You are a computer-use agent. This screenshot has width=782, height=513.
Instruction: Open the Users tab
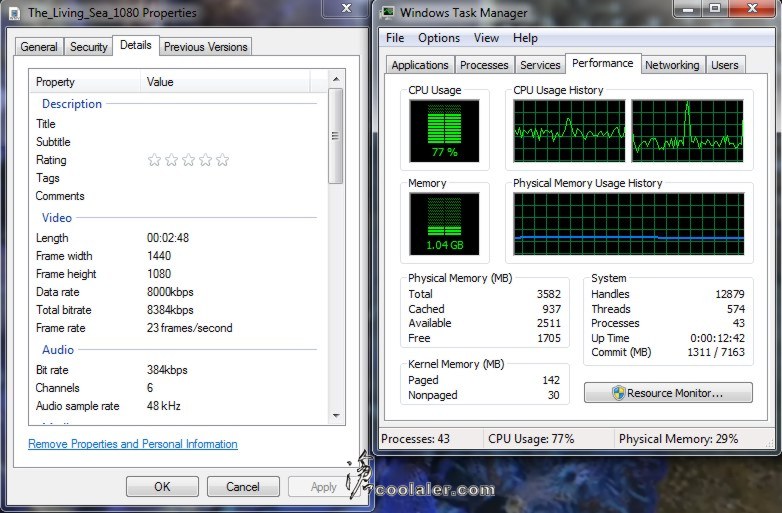[725, 65]
